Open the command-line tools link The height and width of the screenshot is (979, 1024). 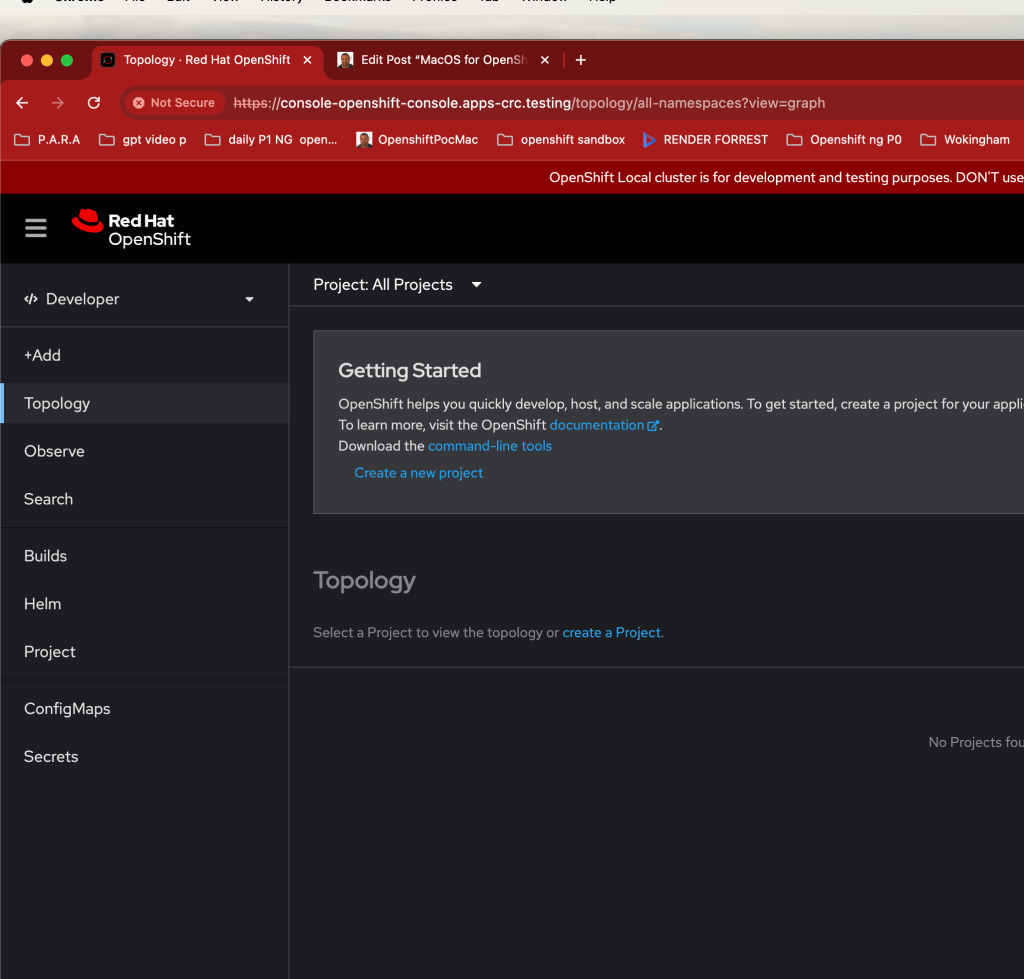pyautogui.click(x=490, y=446)
